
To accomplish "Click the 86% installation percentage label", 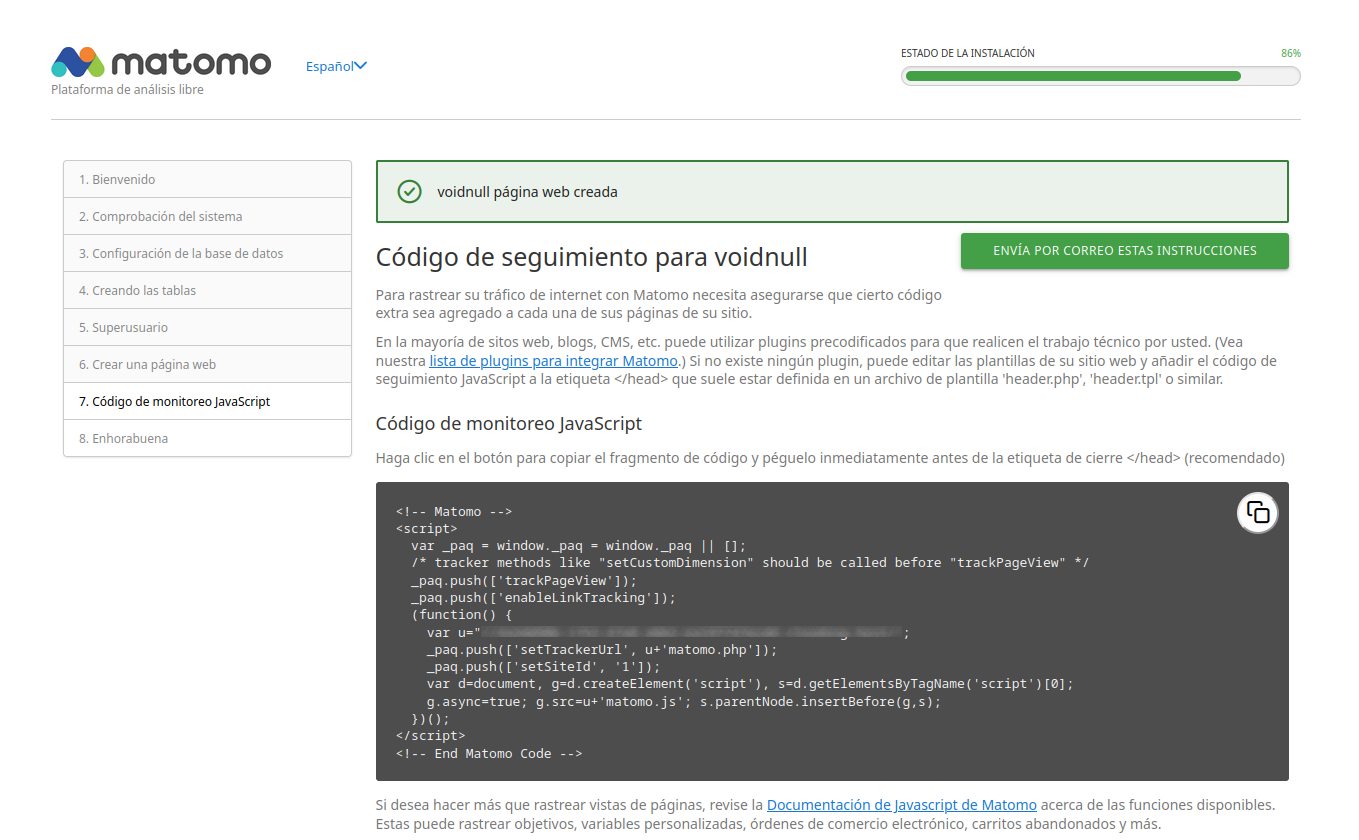I will coord(1290,53).
